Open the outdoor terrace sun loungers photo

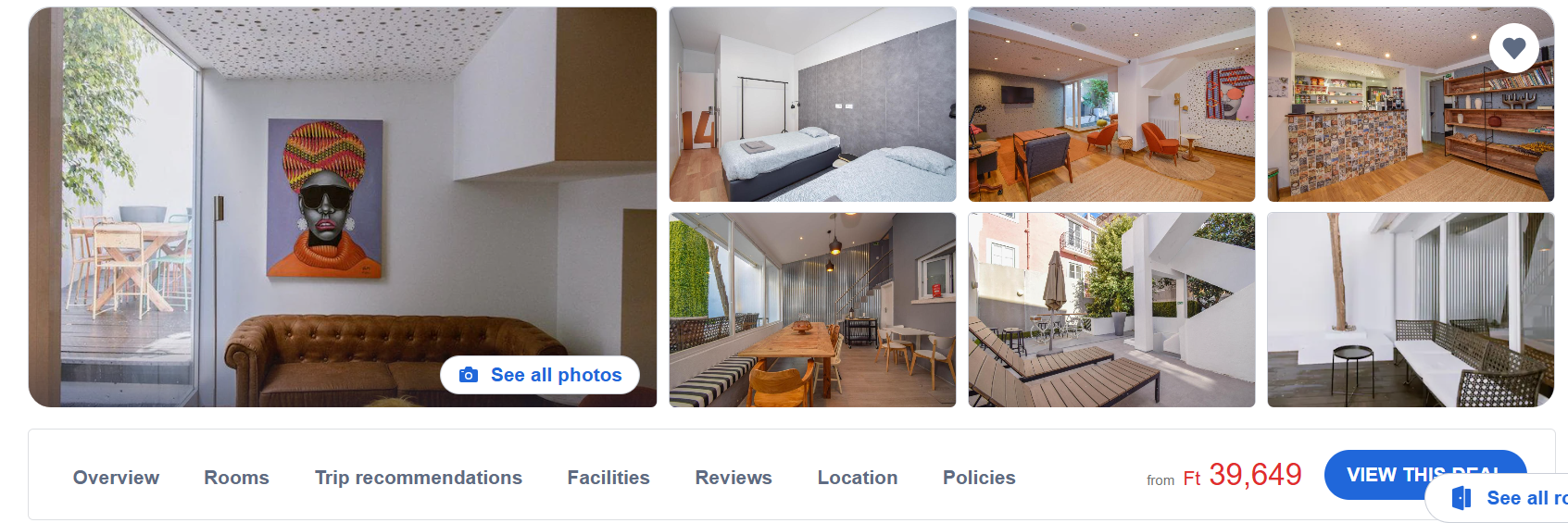[x=1111, y=310]
